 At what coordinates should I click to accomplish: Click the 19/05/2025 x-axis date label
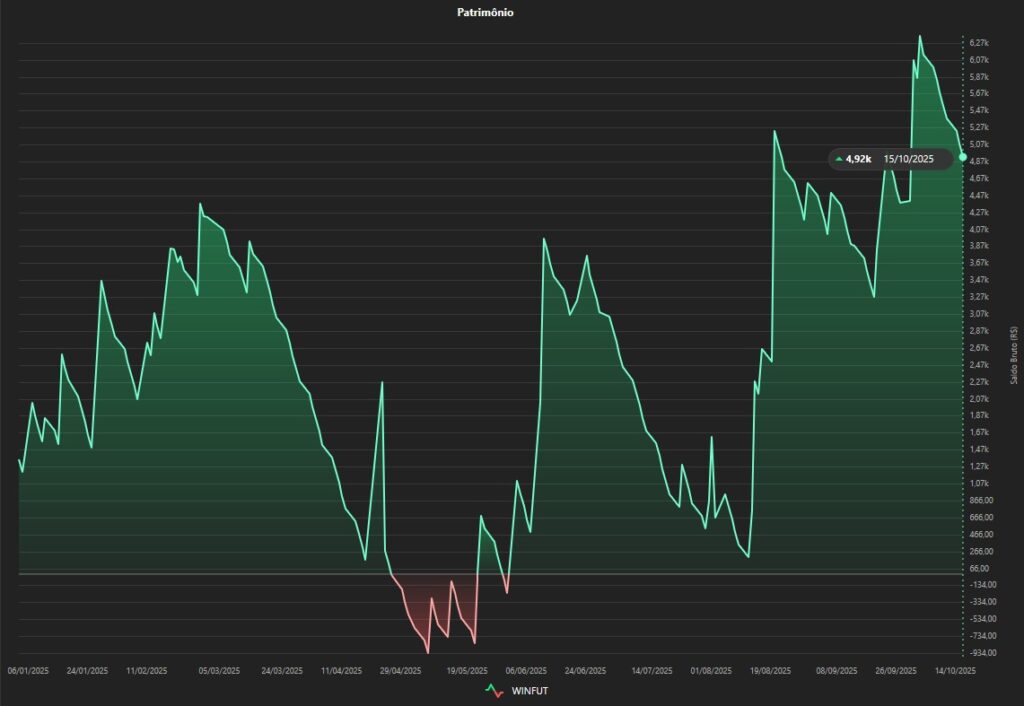click(x=466, y=672)
